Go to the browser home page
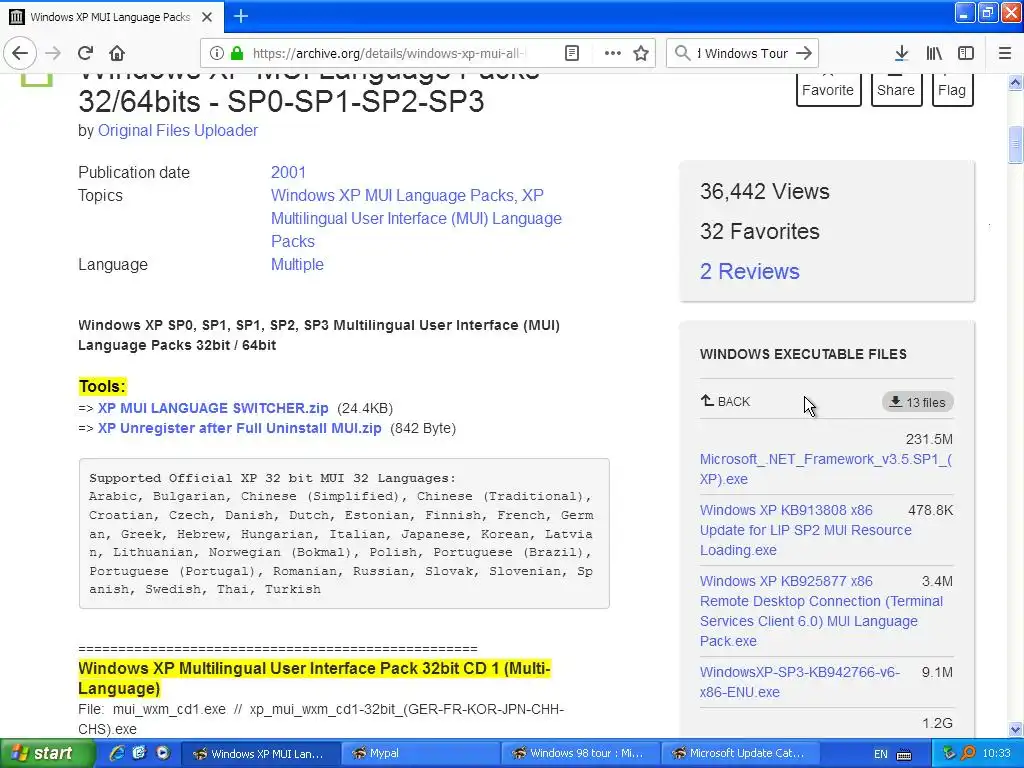 116,53
